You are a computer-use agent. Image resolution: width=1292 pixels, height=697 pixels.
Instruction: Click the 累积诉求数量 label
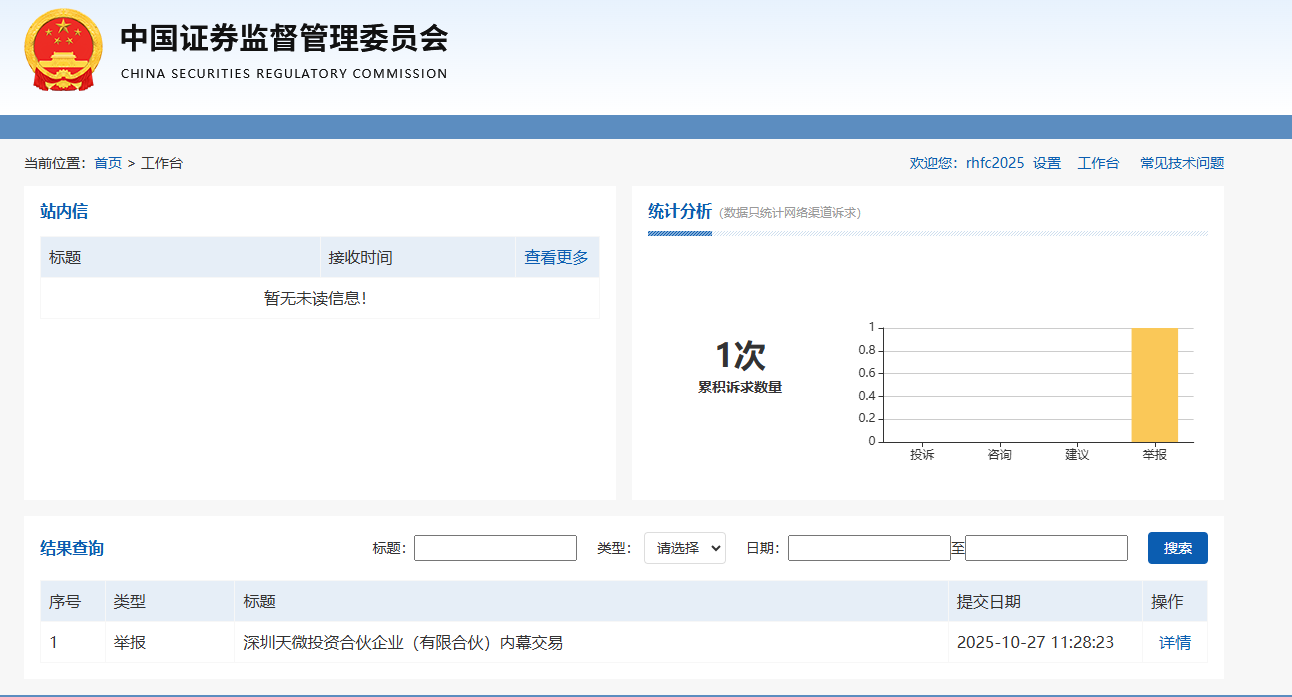(x=740, y=387)
